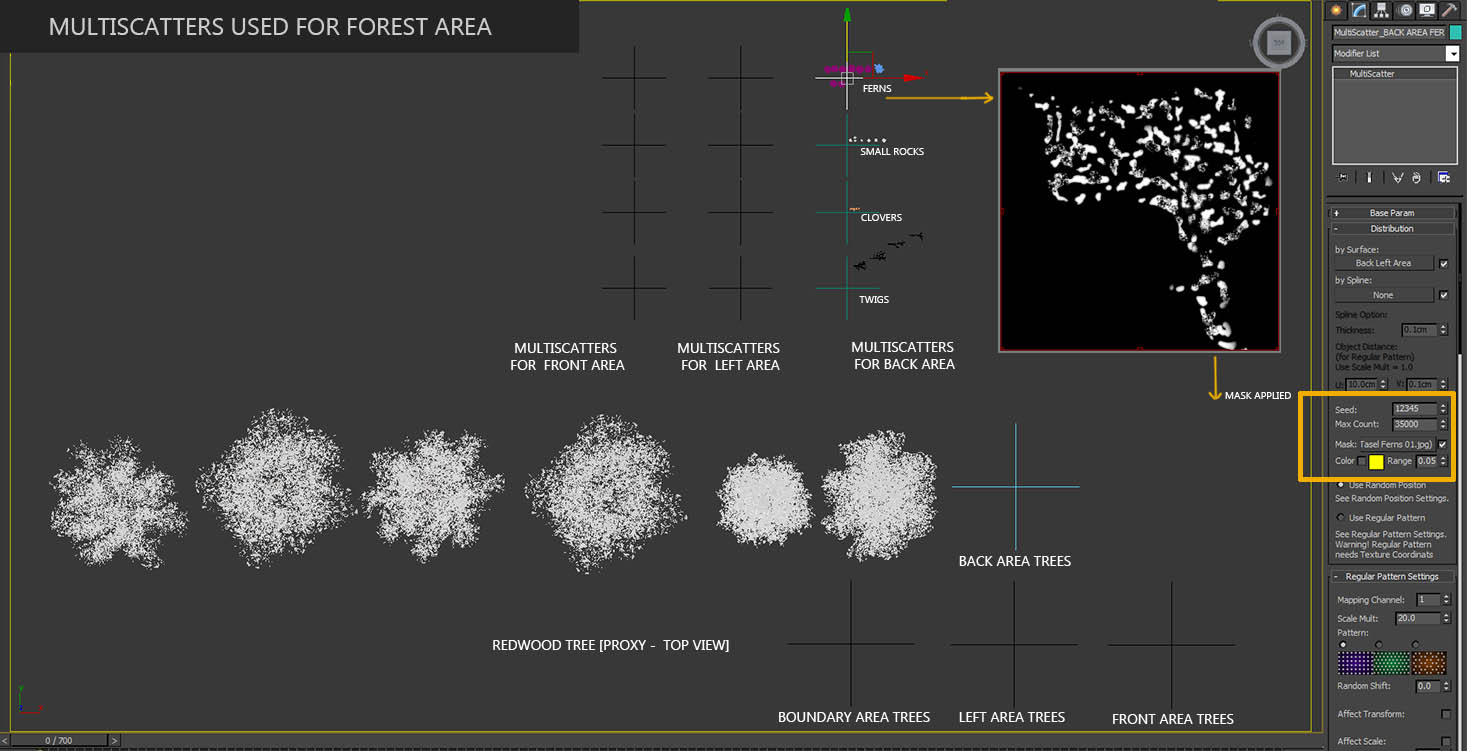Open Configure Modifier Sets icon

[1444, 177]
